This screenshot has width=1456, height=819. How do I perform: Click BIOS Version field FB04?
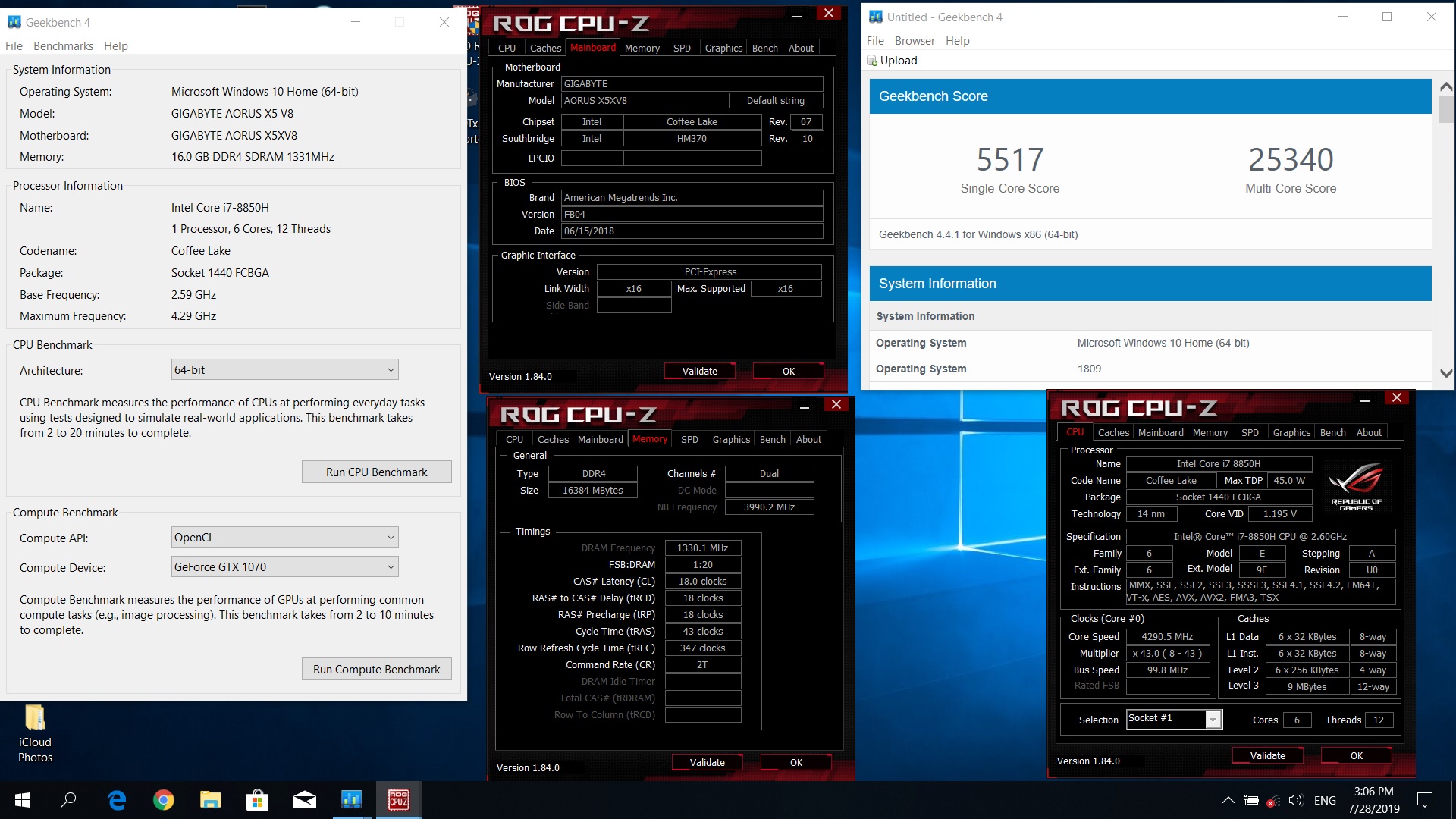click(x=692, y=214)
